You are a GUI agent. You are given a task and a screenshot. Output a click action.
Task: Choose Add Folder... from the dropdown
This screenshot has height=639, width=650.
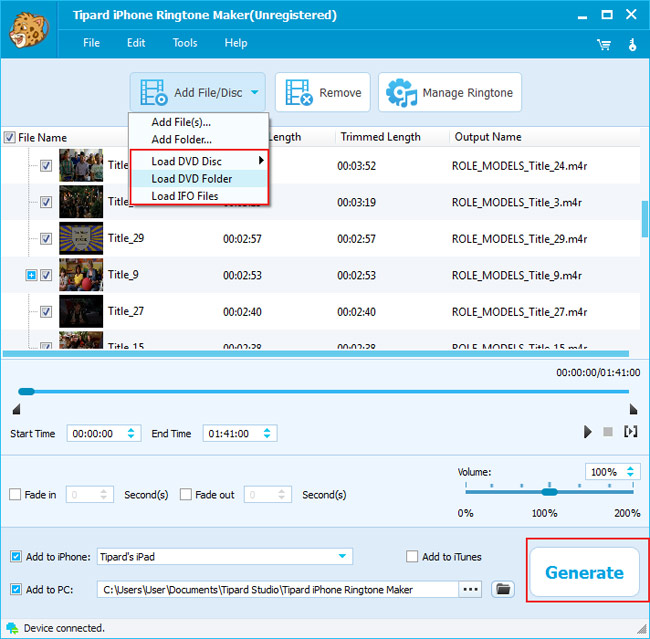pos(199,140)
